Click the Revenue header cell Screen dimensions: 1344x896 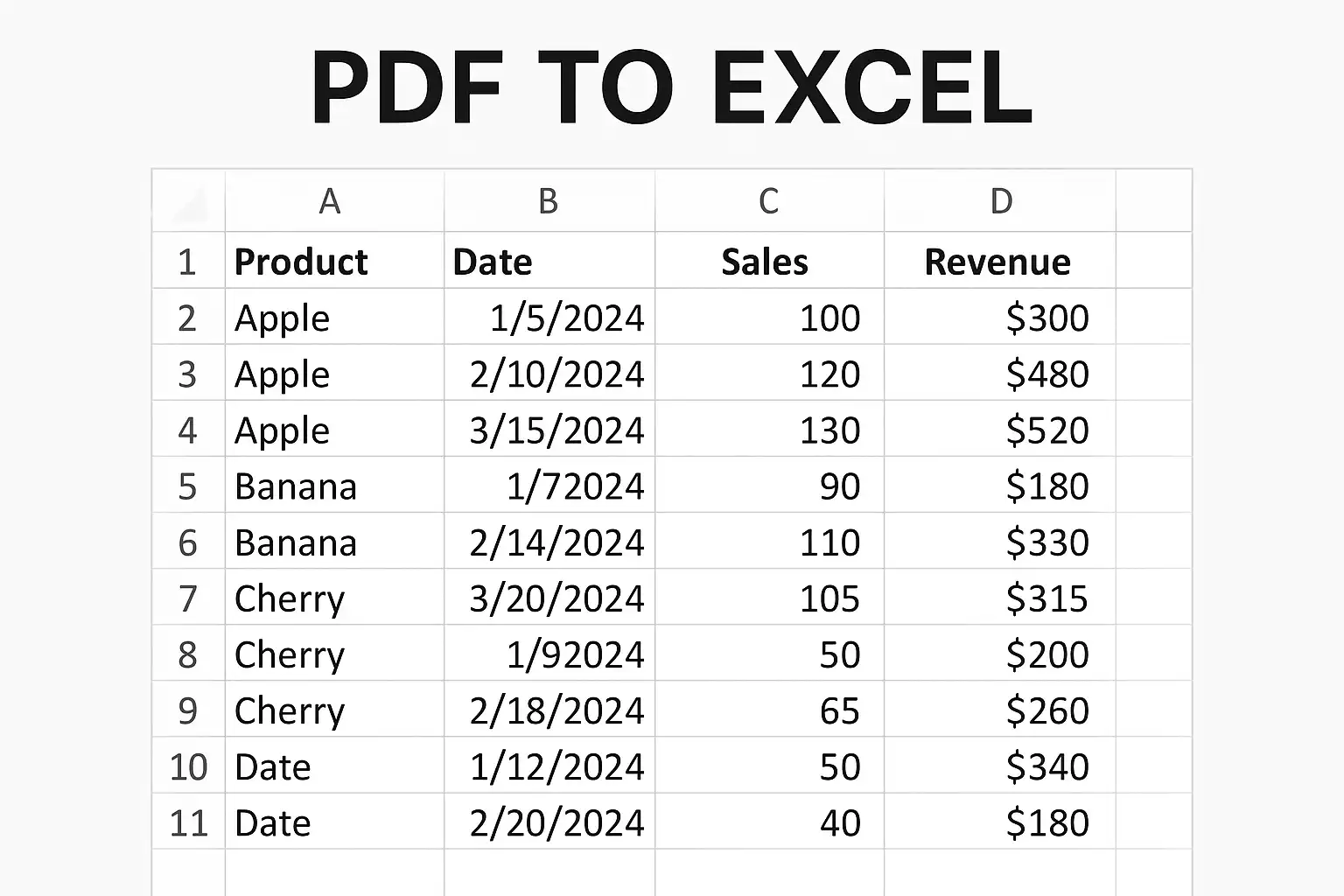tap(1000, 261)
